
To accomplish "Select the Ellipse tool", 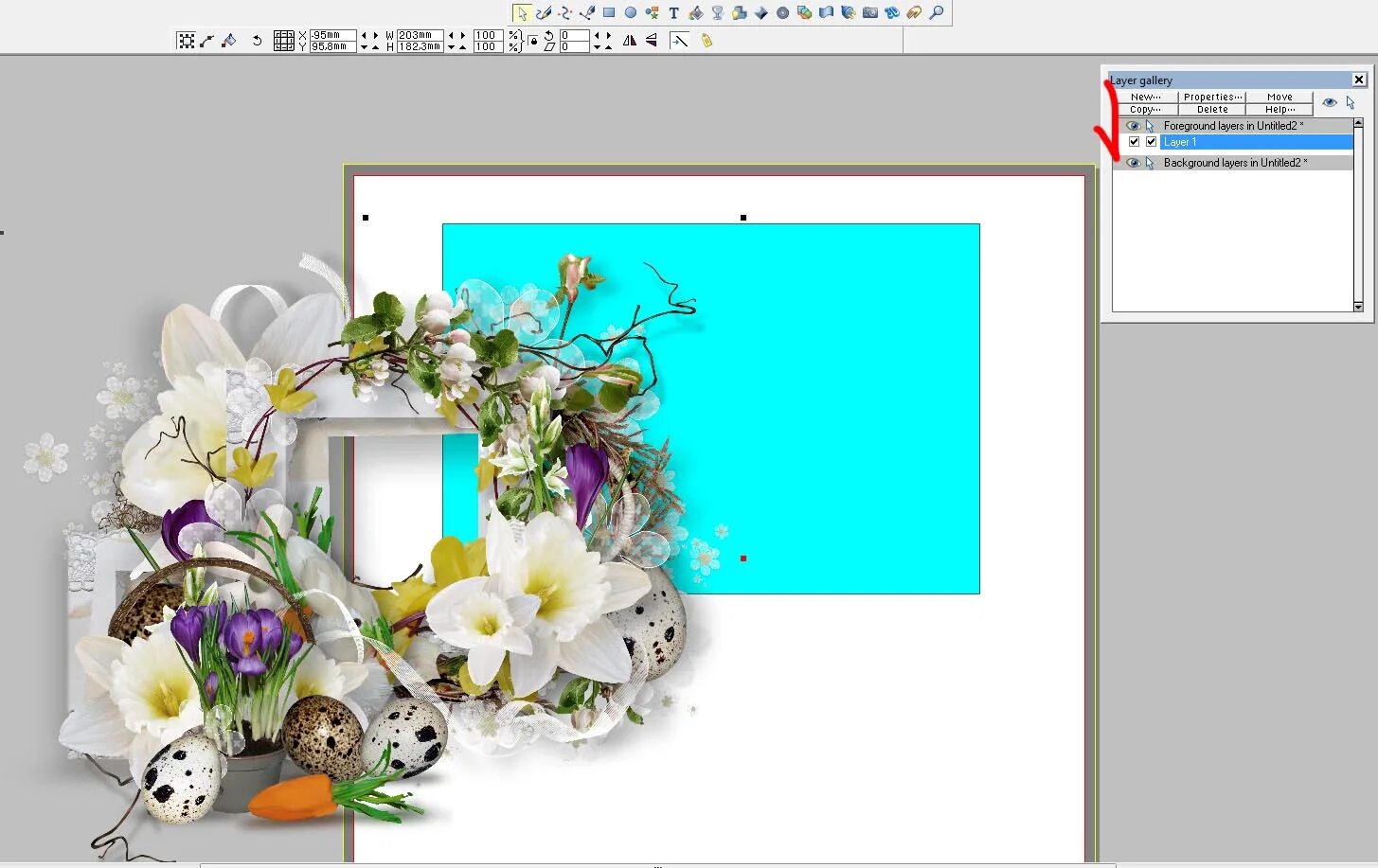I will tap(631, 13).
